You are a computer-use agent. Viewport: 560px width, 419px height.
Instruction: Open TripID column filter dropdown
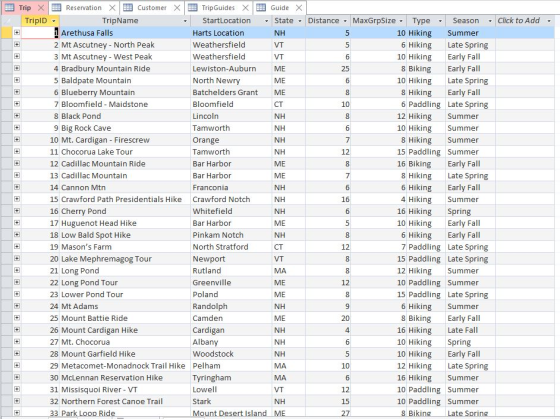(54, 21)
